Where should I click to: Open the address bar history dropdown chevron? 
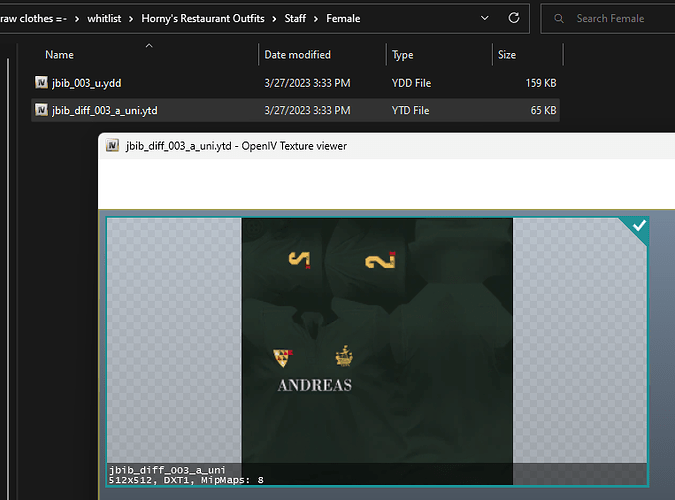485,18
